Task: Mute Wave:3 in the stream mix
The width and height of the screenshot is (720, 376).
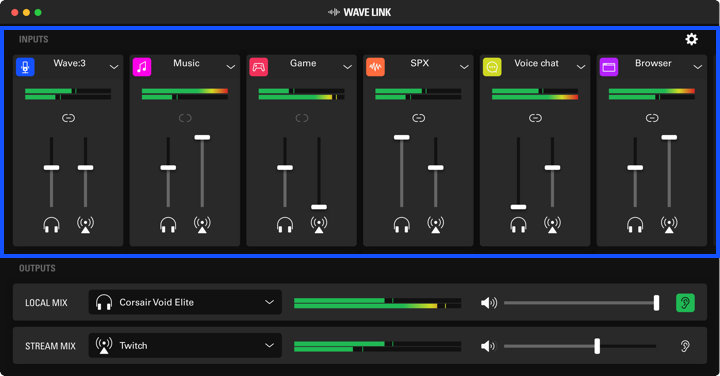Action: click(85, 225)
